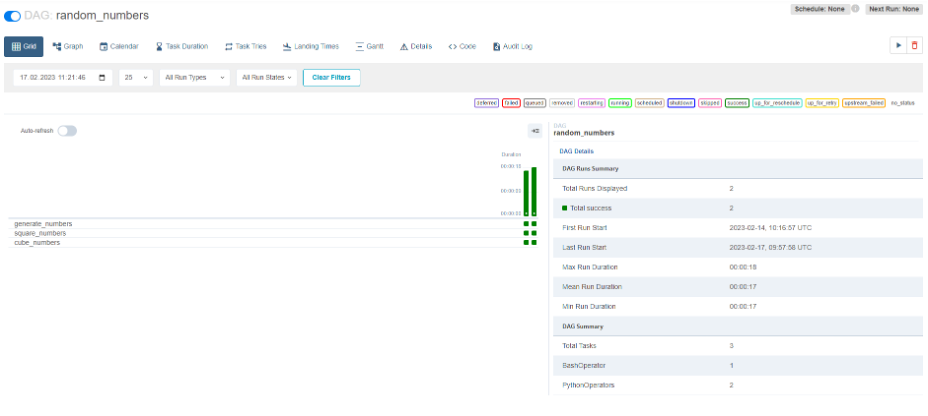Image resolution: width=928 pixels, height=416 pixels.
Task: Open the Code view
Action: 462,46
